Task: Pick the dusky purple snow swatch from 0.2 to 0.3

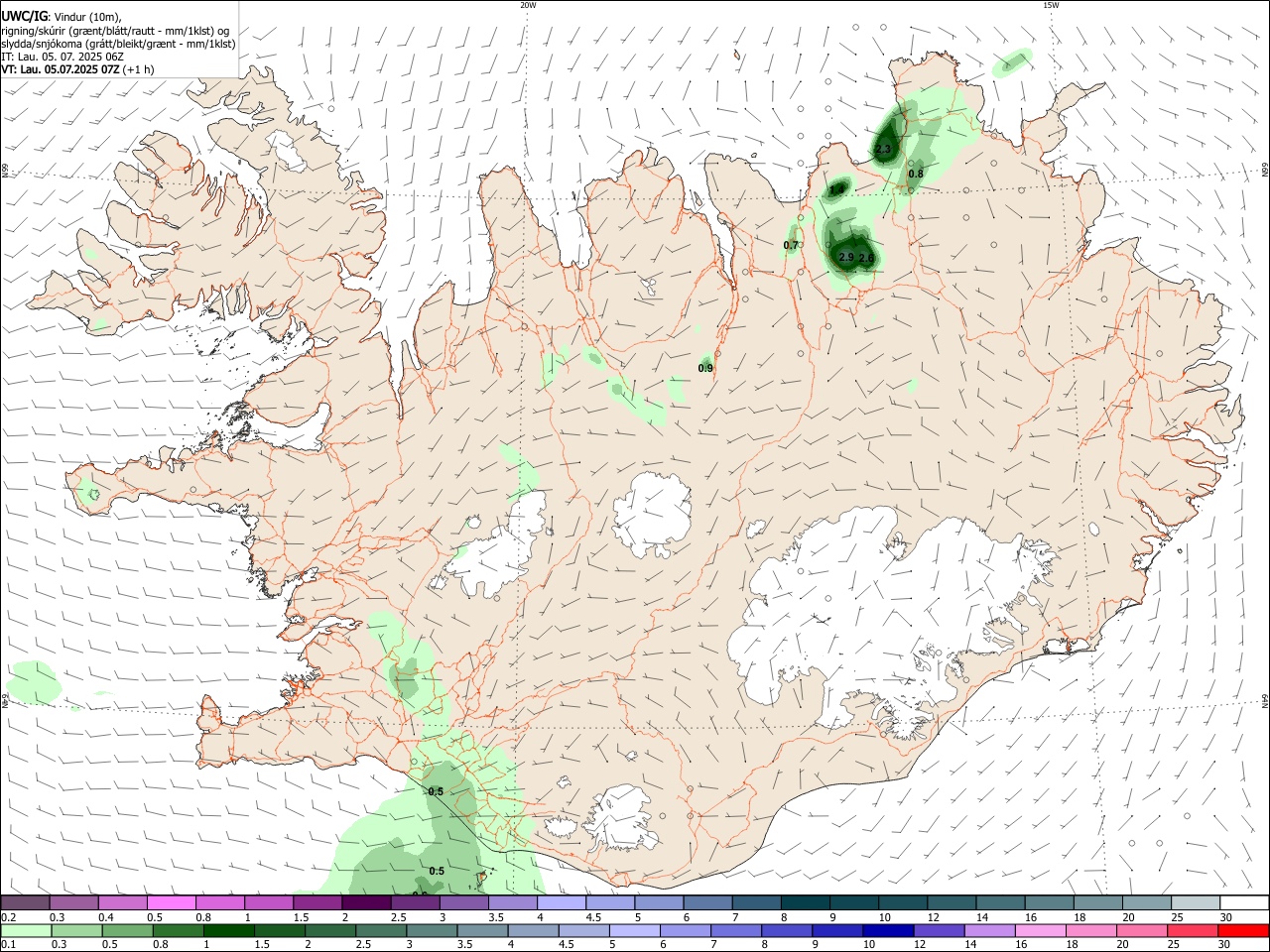Action: pyautogui.click(x=25, y=902)
